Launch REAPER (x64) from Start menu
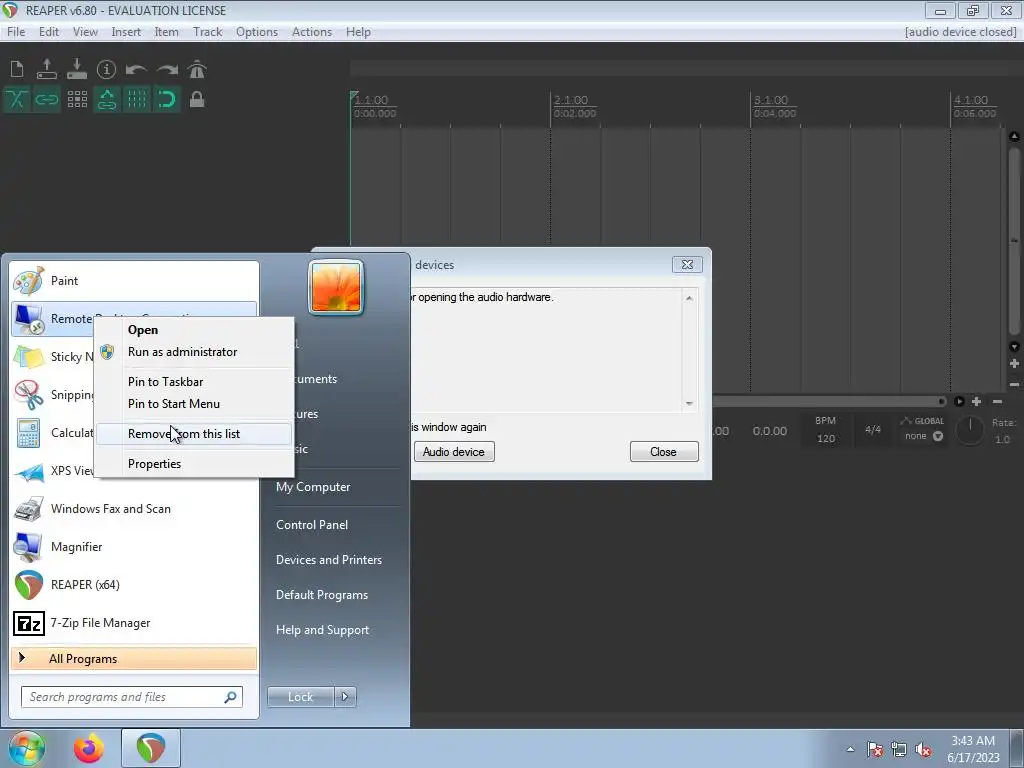Viewport: 1024px width, 768px height. pos(134,585)
